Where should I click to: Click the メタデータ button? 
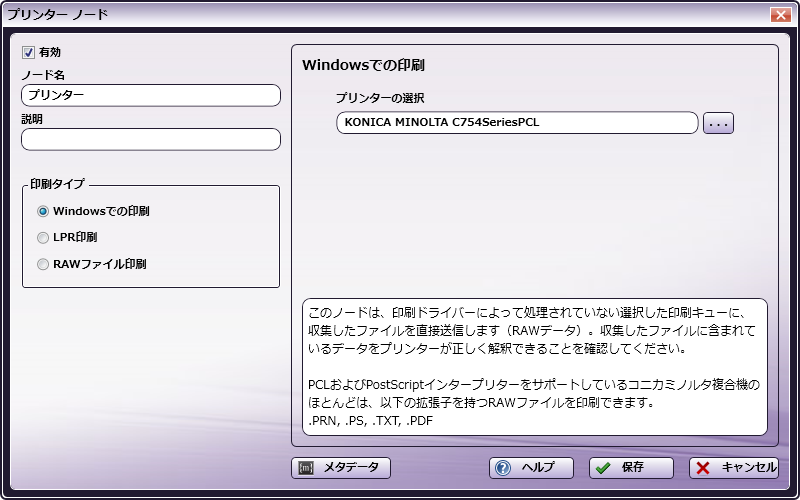[x=341, y=468]
